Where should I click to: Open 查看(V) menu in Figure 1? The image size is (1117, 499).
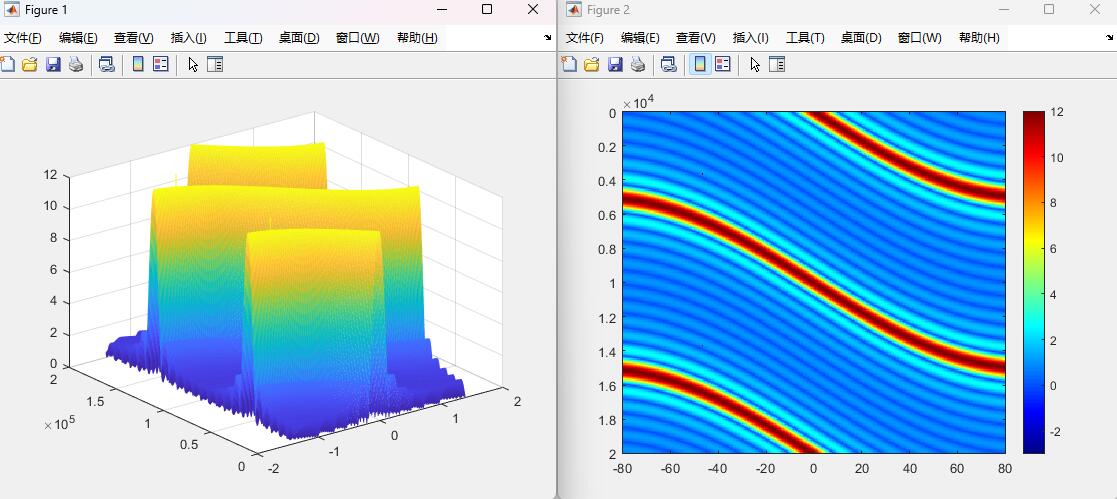tap(133, 38)
